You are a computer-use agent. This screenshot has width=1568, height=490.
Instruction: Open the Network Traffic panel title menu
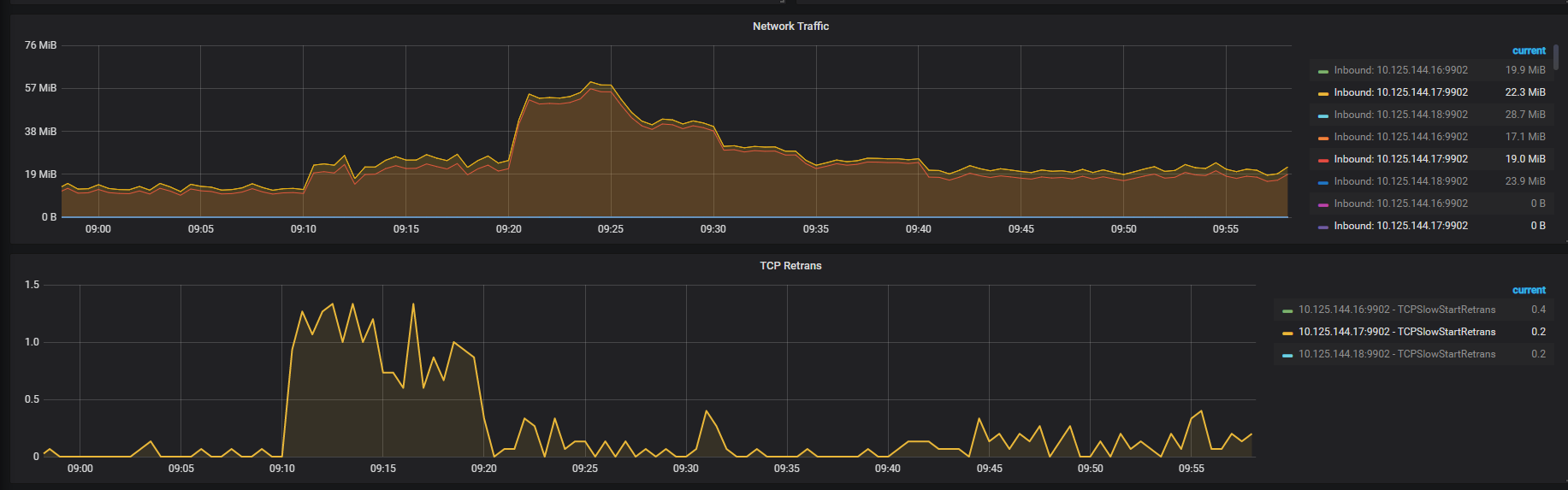[x=790, y=27]
